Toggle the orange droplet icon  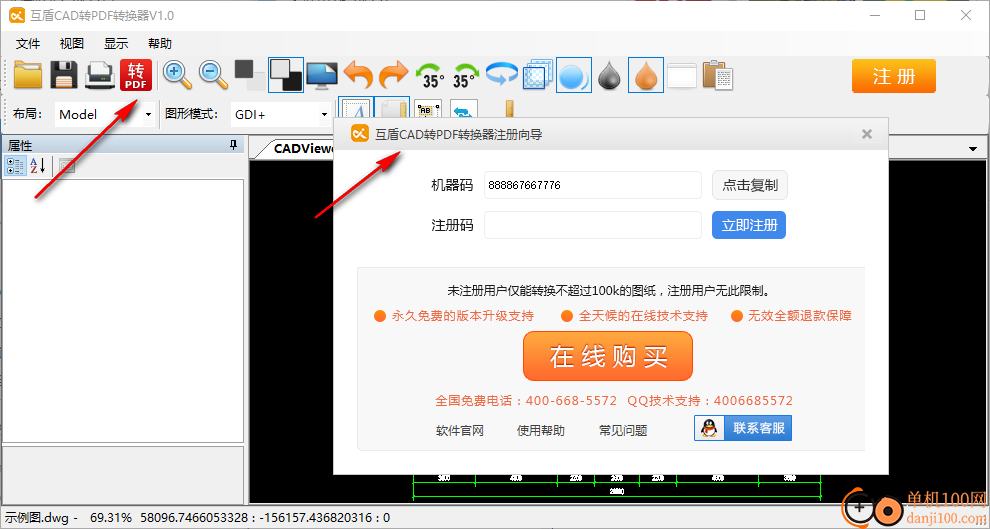coord(646,75)
